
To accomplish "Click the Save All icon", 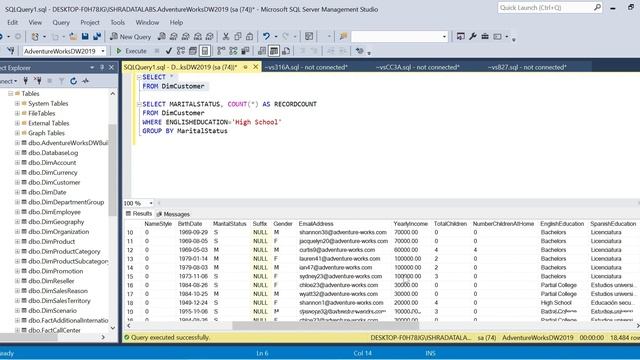I will 97,37.
